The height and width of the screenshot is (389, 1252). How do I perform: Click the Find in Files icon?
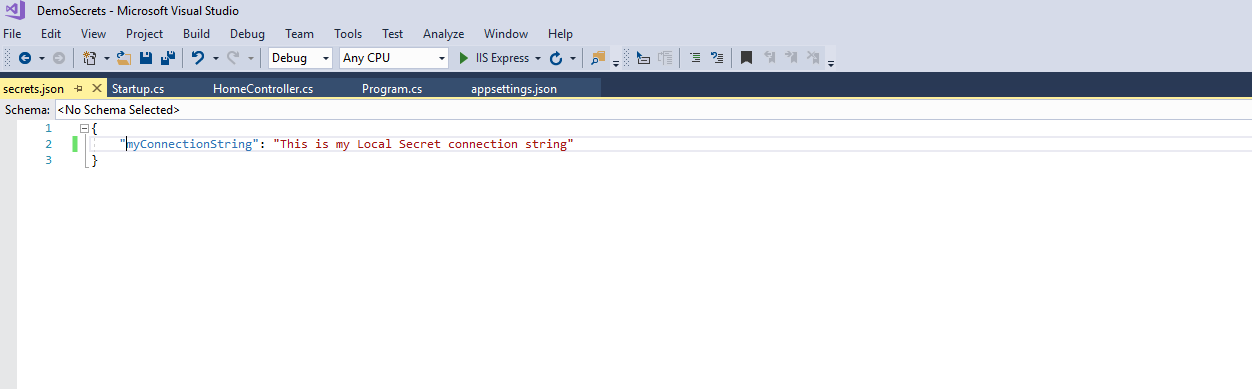pos(599,58)
